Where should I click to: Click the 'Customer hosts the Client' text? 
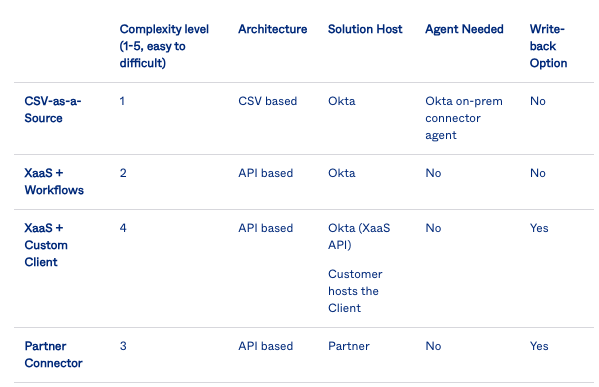coord(355,291)
